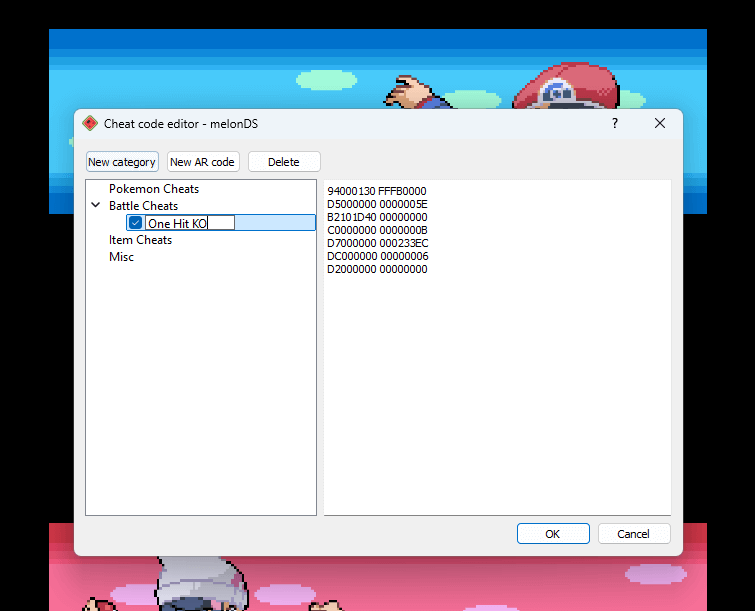Image resolution: width=755 pixels, height=611 pixels.
Task: Click inside the One Hit KO name field
Action: (190, 223)
